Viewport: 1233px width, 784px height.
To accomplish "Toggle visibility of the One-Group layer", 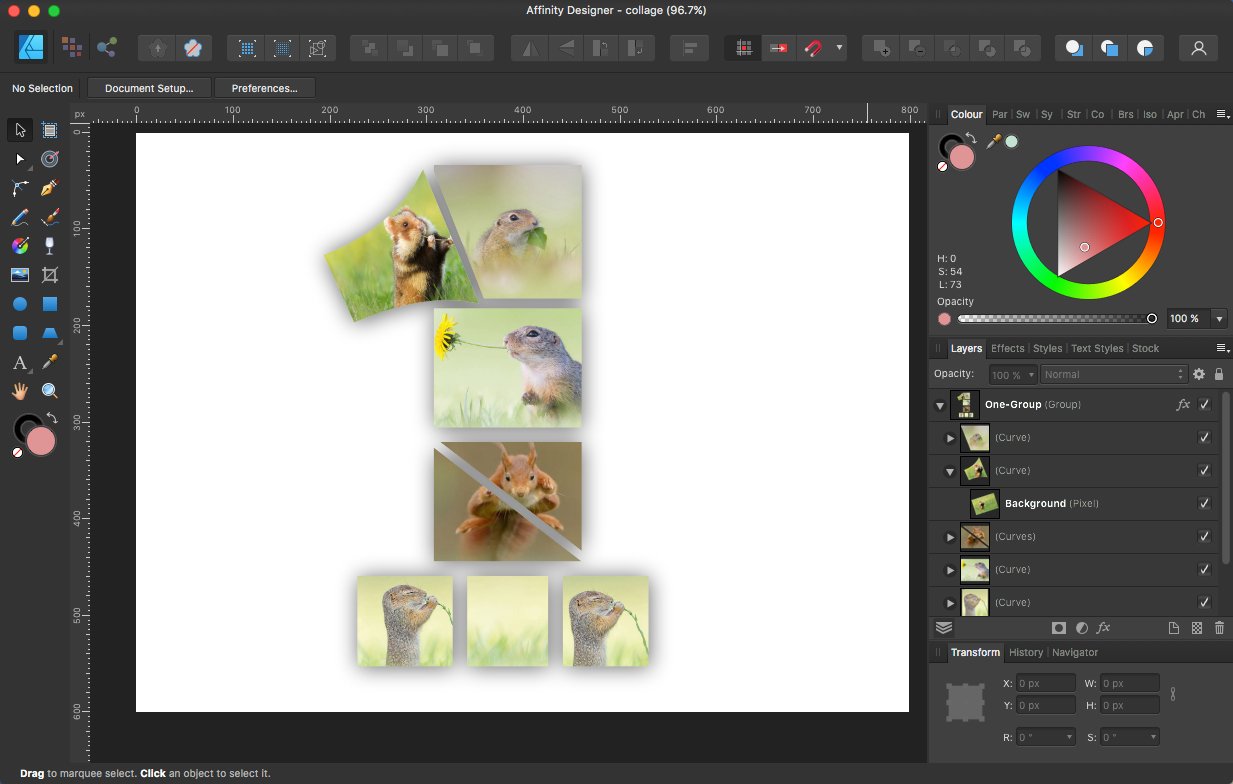I will [x=1205, y=404].
